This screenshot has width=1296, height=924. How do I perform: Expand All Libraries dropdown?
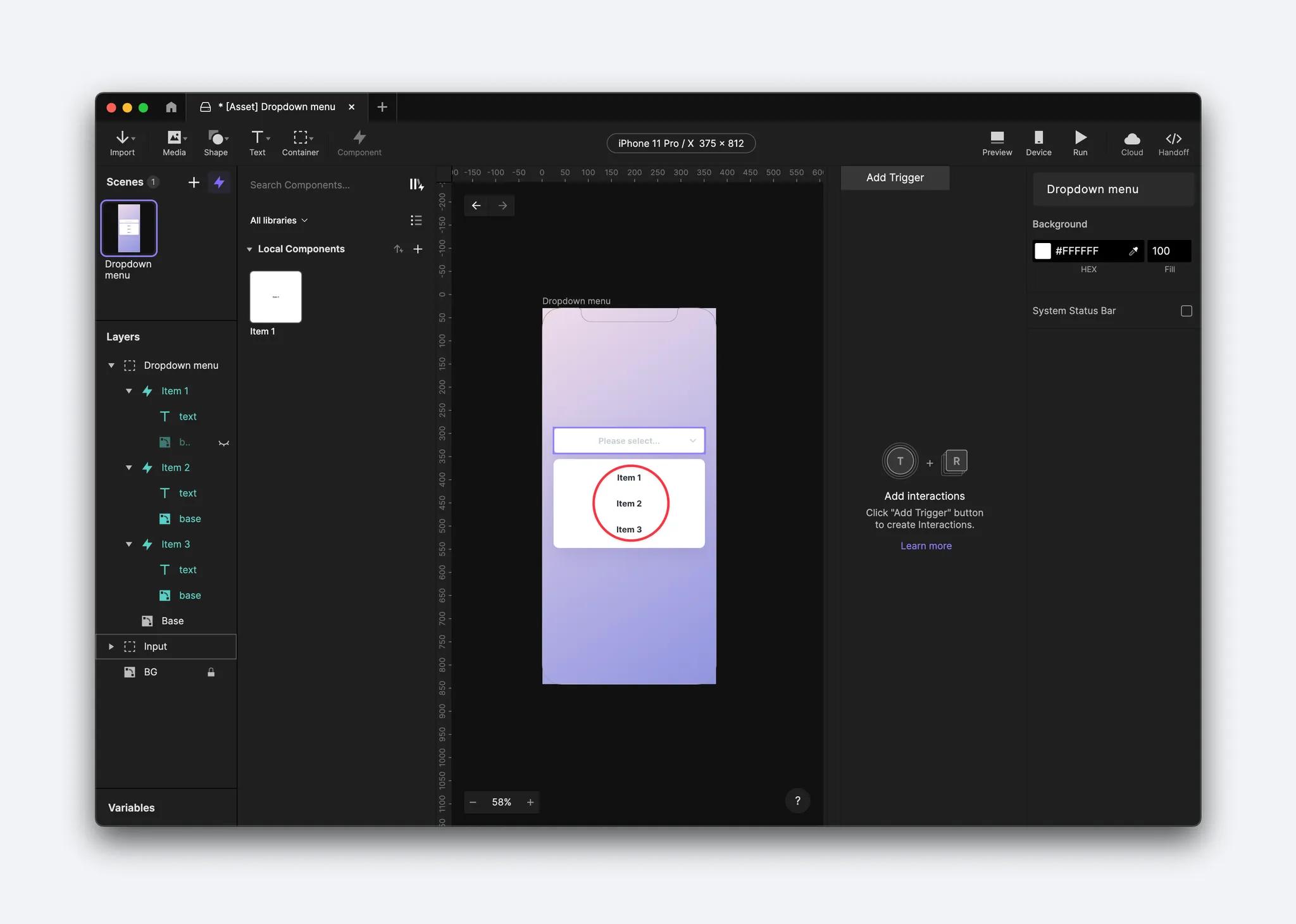(x=278, y=220)
